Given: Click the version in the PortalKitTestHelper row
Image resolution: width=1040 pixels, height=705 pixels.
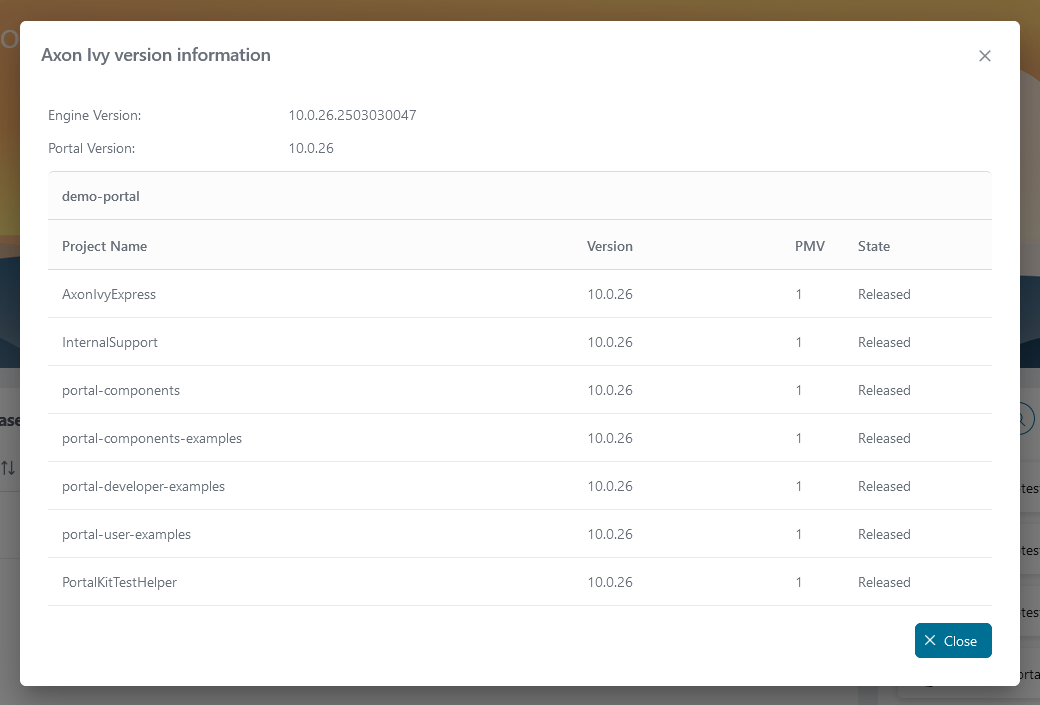Looking at the screenshot, I should click(610, 582).
